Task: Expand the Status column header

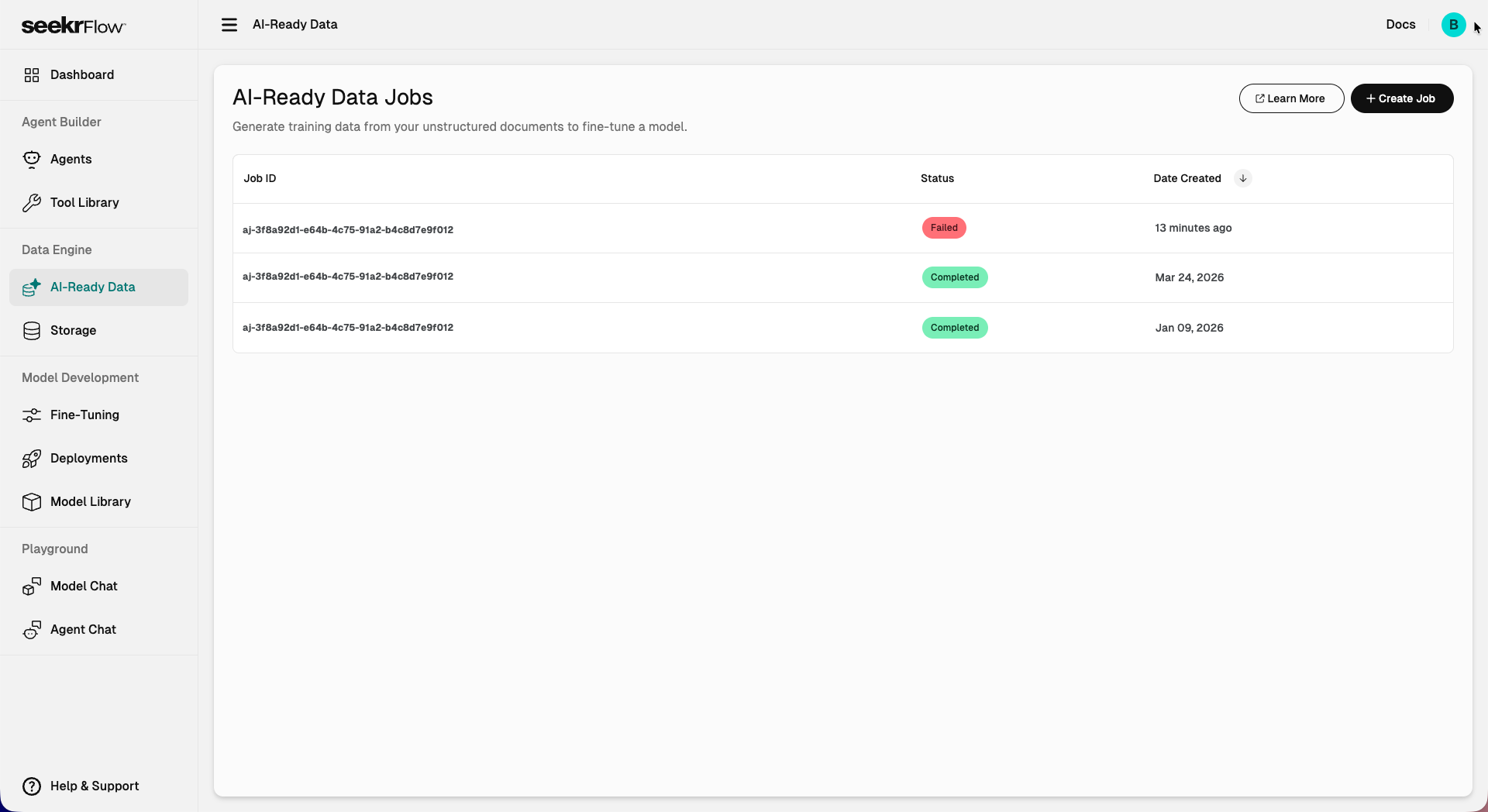Action: 937,178
